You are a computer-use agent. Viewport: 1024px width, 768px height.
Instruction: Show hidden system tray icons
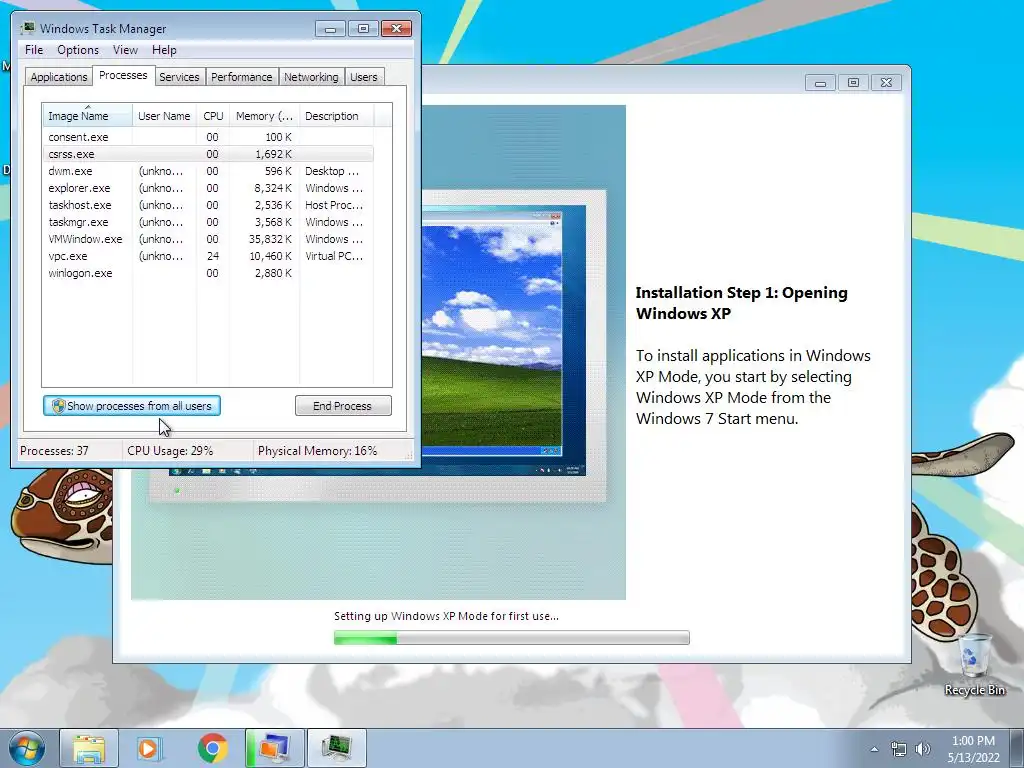click(874, 749)
